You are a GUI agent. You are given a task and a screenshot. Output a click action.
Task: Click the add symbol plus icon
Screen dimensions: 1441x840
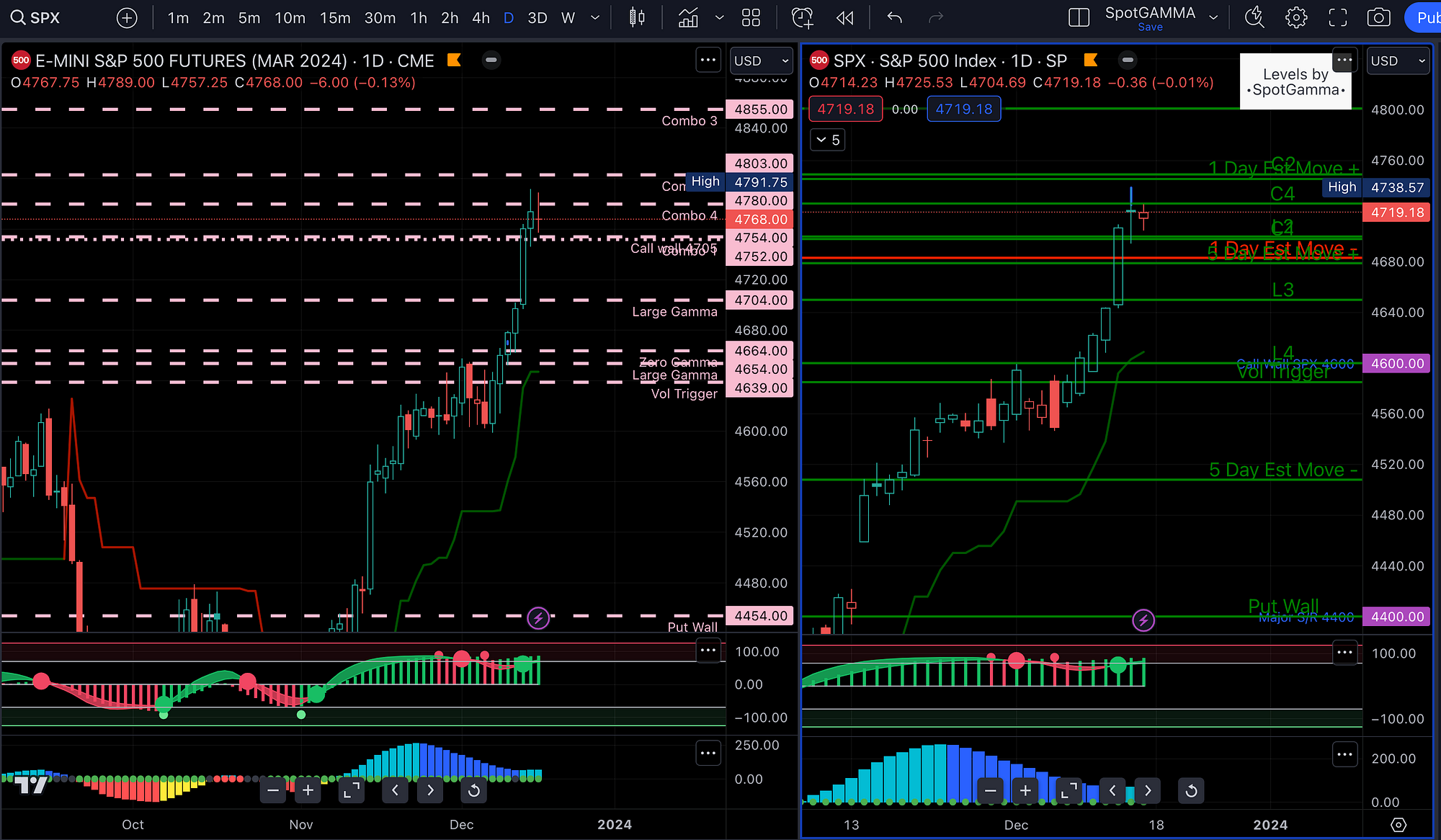[127, 17]
